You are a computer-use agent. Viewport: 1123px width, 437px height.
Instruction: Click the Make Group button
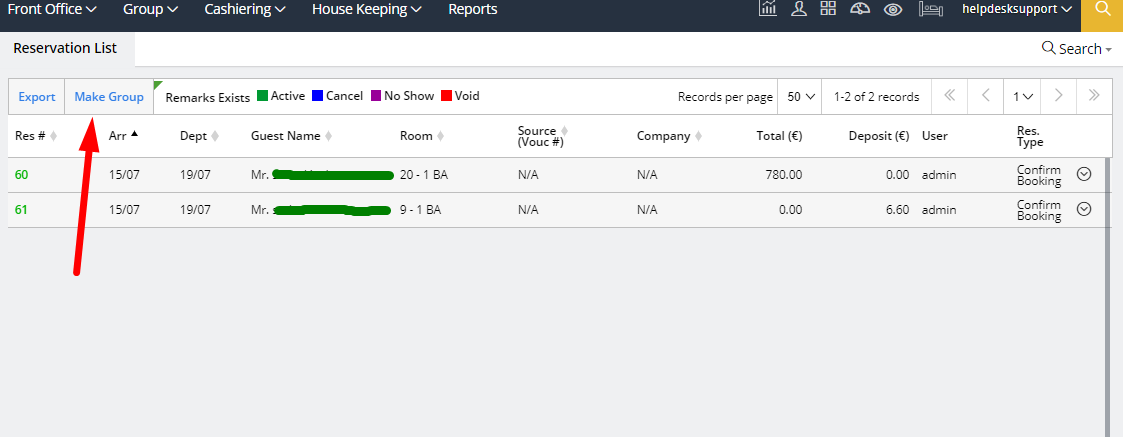(x=109, y=97)
